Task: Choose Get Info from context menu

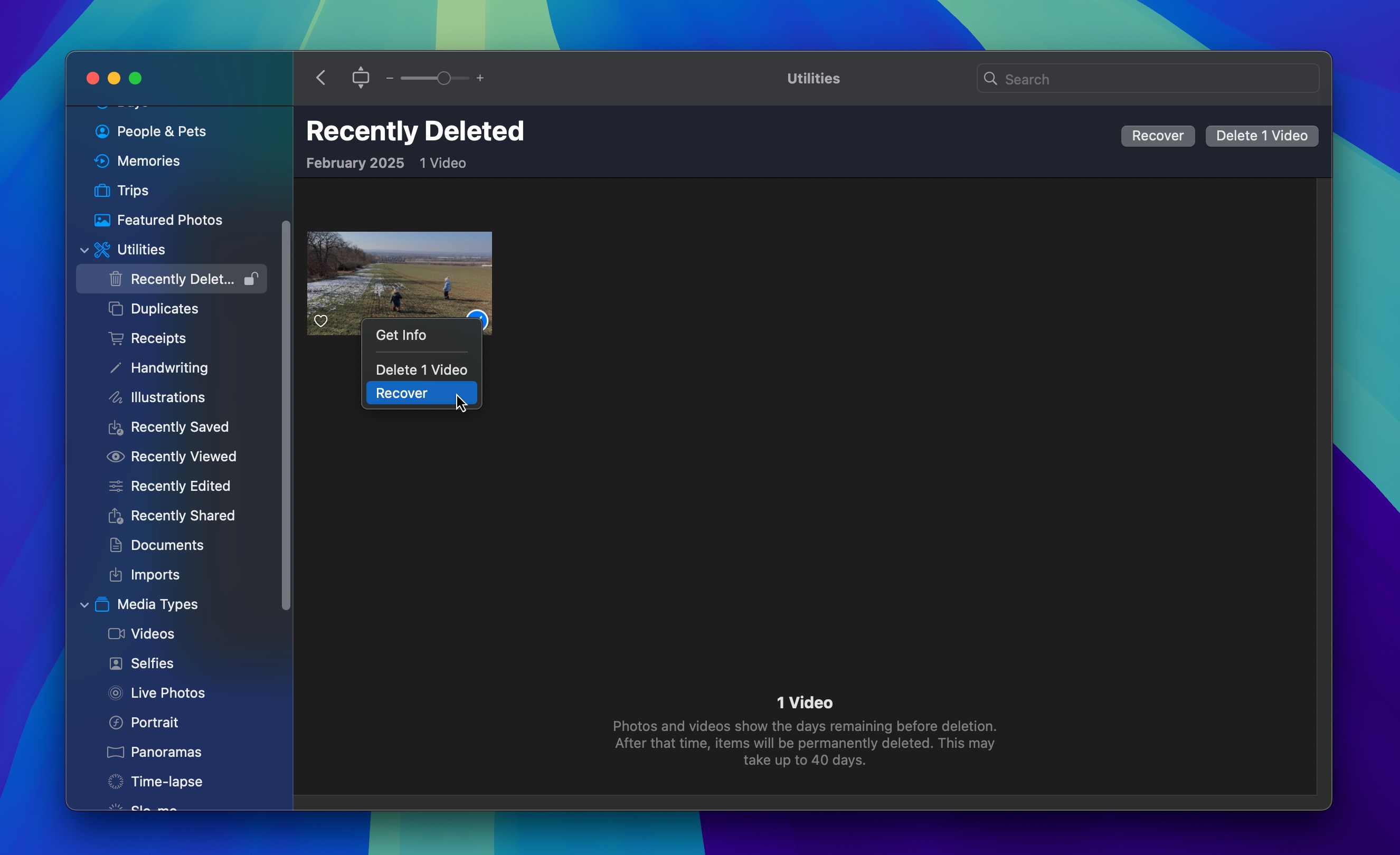Action: pyautogui.click(x=421, y=335)
